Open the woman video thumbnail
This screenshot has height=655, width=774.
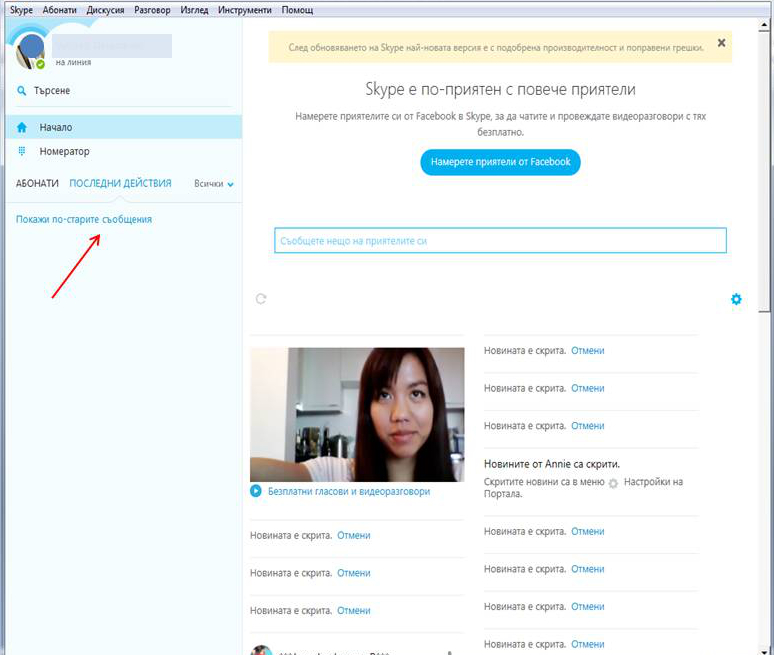point(357,415)
